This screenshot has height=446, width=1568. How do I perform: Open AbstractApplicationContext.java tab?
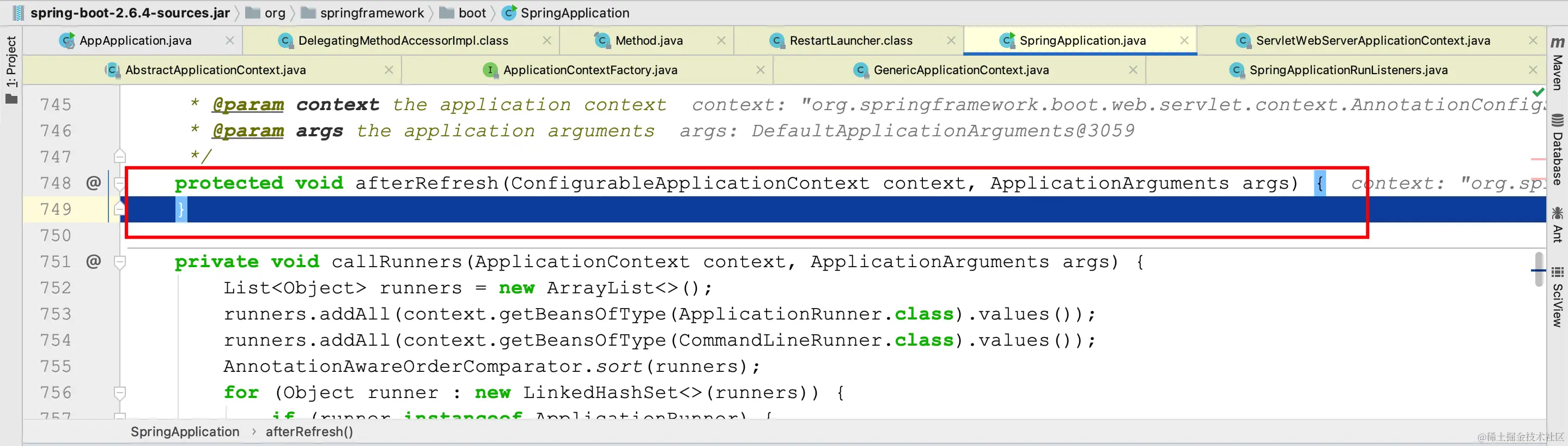coord(215,70)
